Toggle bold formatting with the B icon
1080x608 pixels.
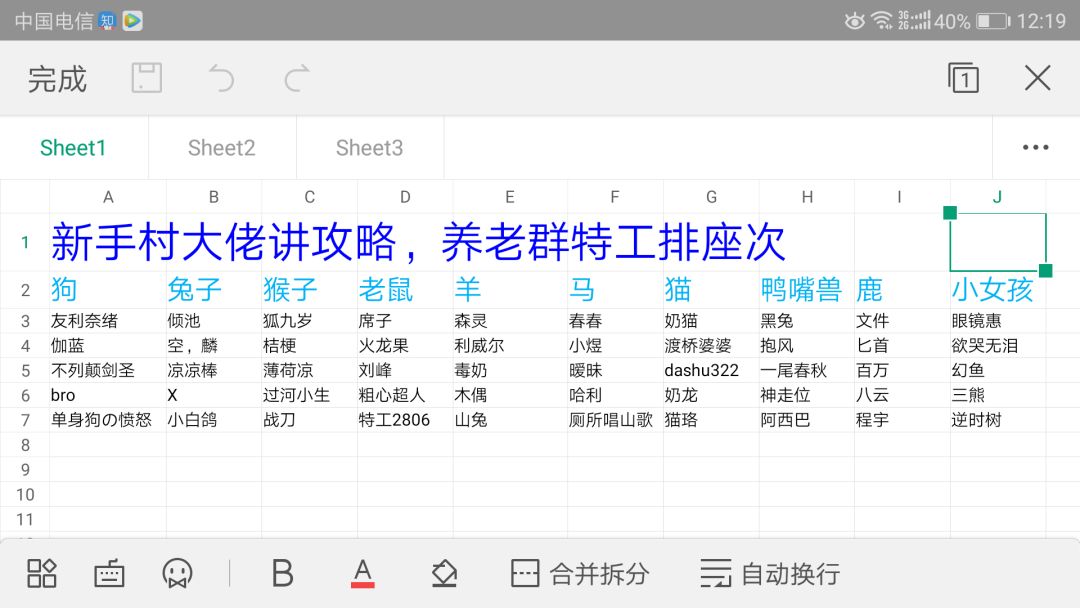(282, 573)
